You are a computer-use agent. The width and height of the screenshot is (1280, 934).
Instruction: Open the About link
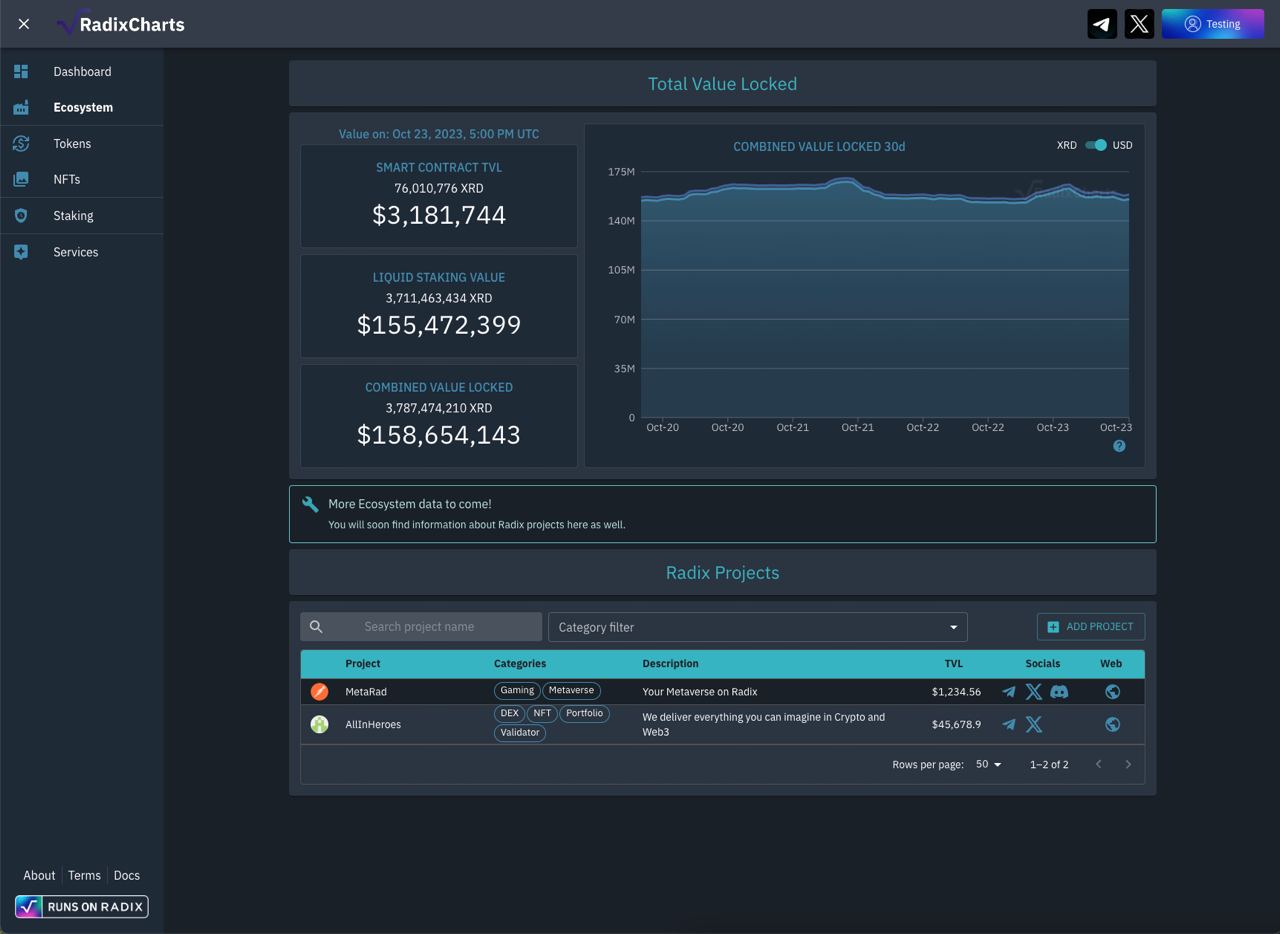coord(39,875)
